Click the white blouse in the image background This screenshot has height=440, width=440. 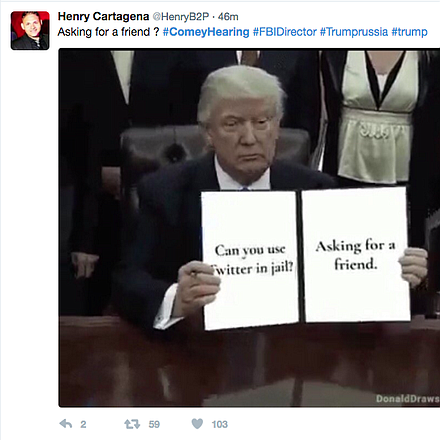378,117
